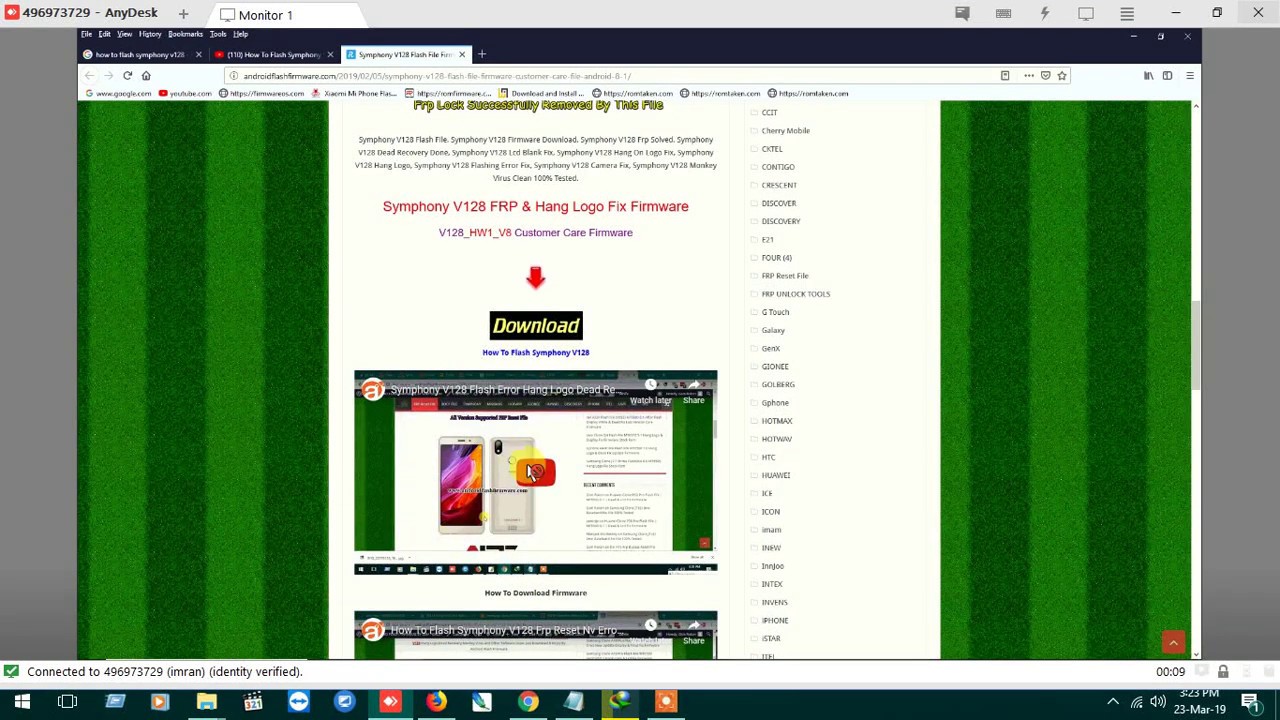The width and height of the screenshot is (1280, 720).
Task: Open INTEX category link
Action: (x=771, y=584)
